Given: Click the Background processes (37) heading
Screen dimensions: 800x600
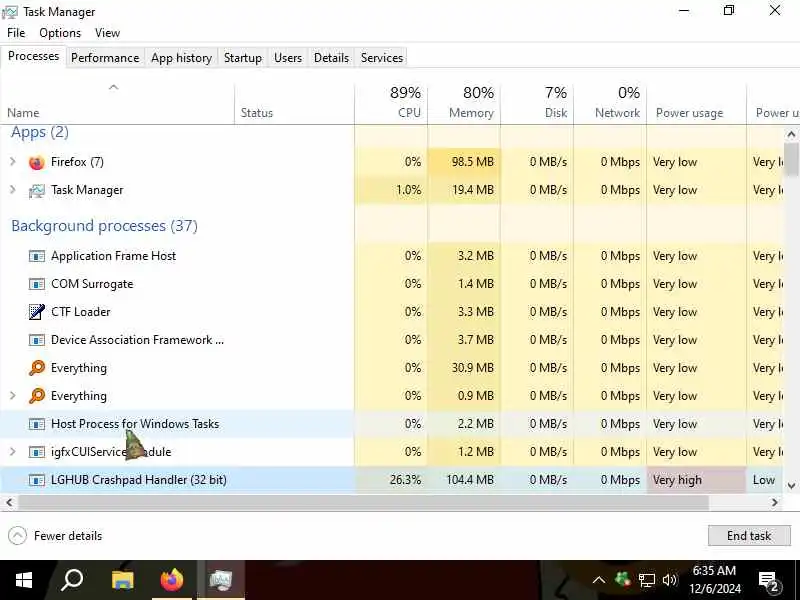Looking at the screenshot, I should pyautogui.click(x=105, y=226).
